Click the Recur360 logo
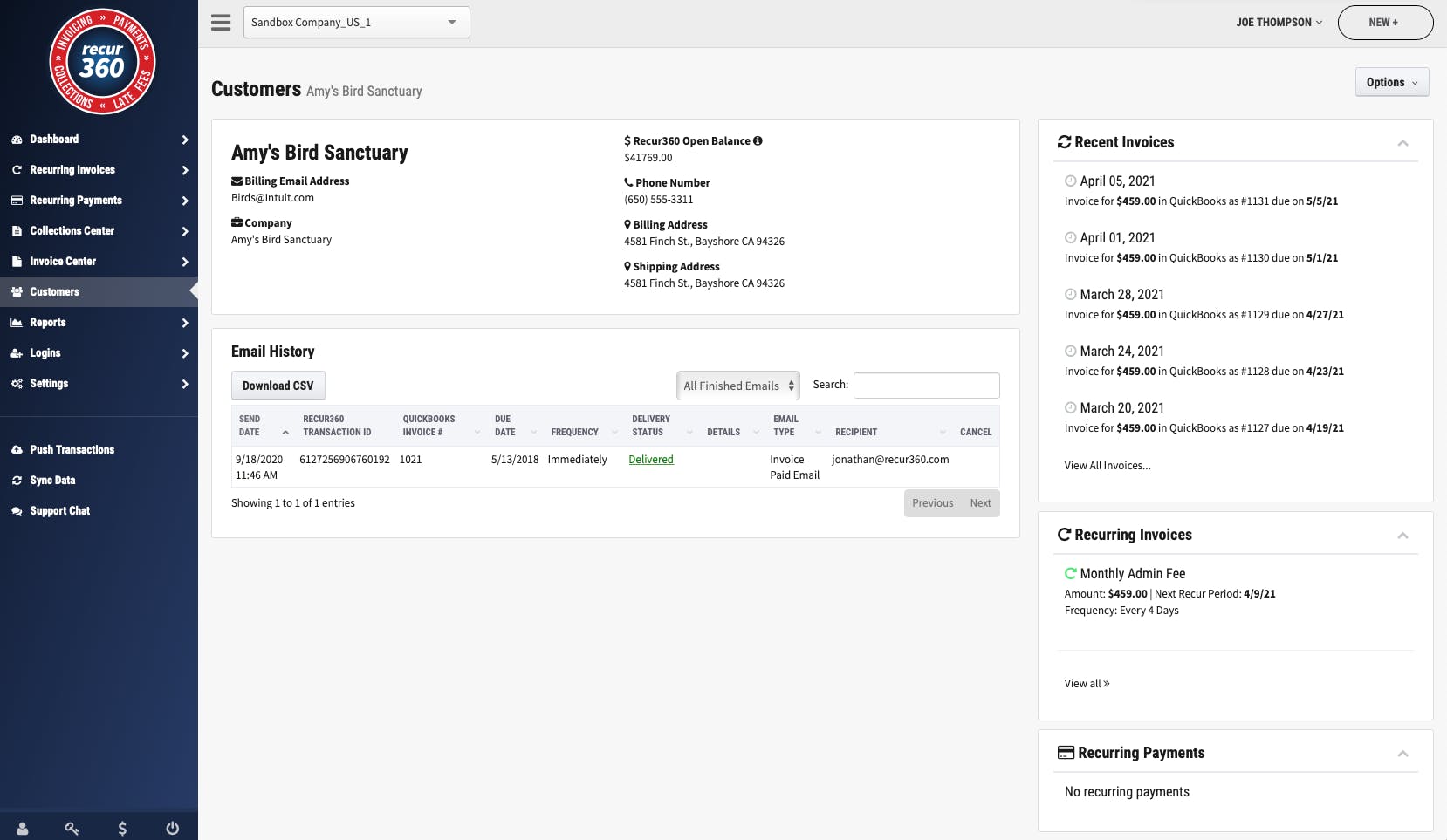Screen dimensions: 1447x840 [x=102, y=61]
